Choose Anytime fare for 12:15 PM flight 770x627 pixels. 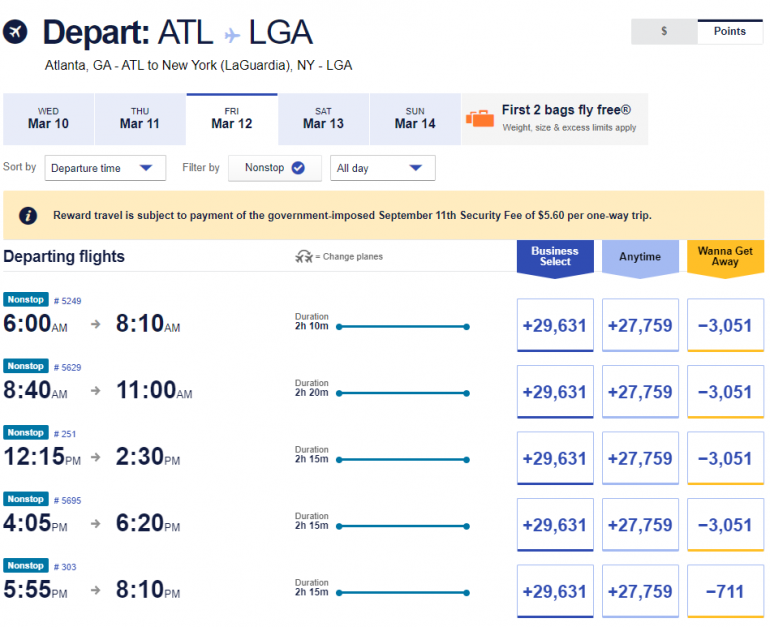click(x=640, y=458)
